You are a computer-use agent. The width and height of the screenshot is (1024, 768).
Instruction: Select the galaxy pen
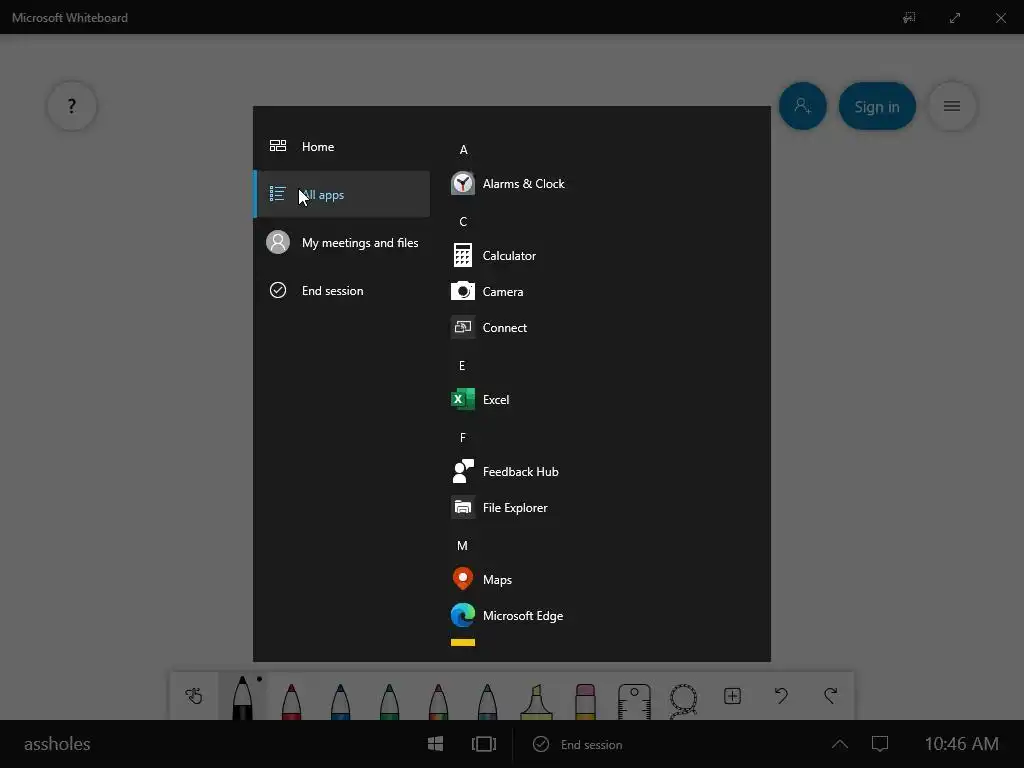[487, 701]
